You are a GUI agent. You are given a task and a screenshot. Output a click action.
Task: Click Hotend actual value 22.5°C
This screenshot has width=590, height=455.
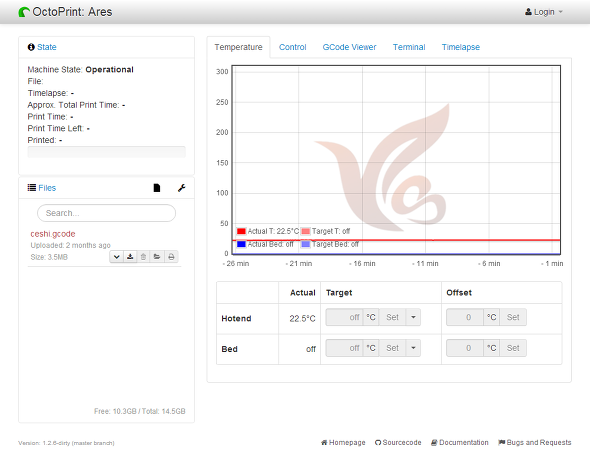pos(302,319)
